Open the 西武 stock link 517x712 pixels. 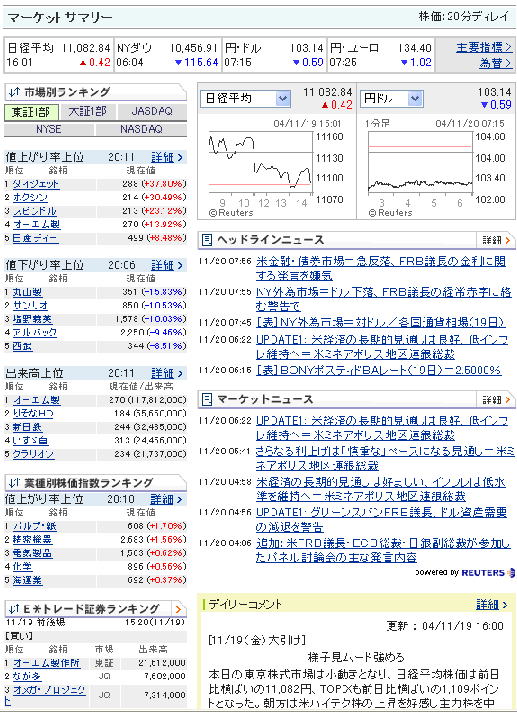(x=22, y=346)
